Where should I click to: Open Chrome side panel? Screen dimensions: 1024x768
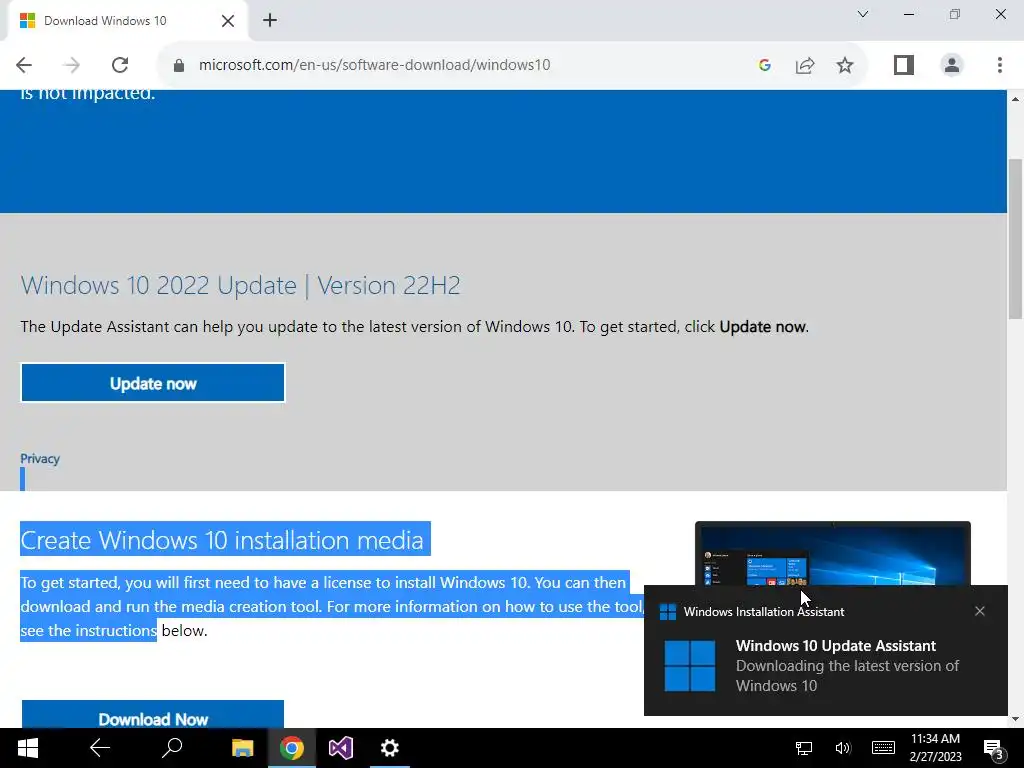(904, 65)
